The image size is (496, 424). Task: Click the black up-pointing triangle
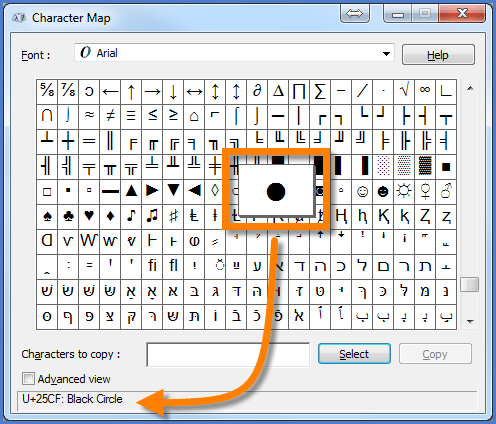click(x=131, y=191)
